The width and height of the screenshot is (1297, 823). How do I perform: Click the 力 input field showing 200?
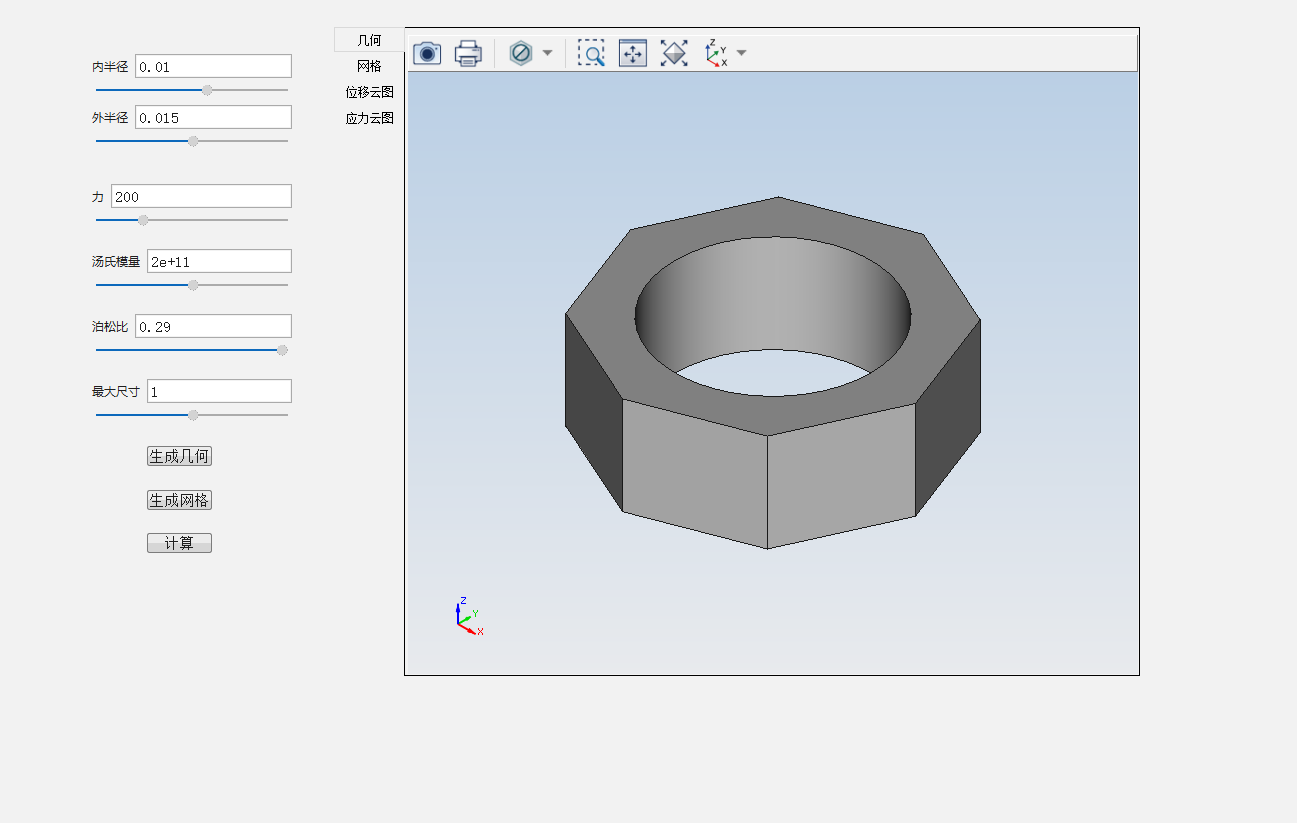tap(201, 196)
